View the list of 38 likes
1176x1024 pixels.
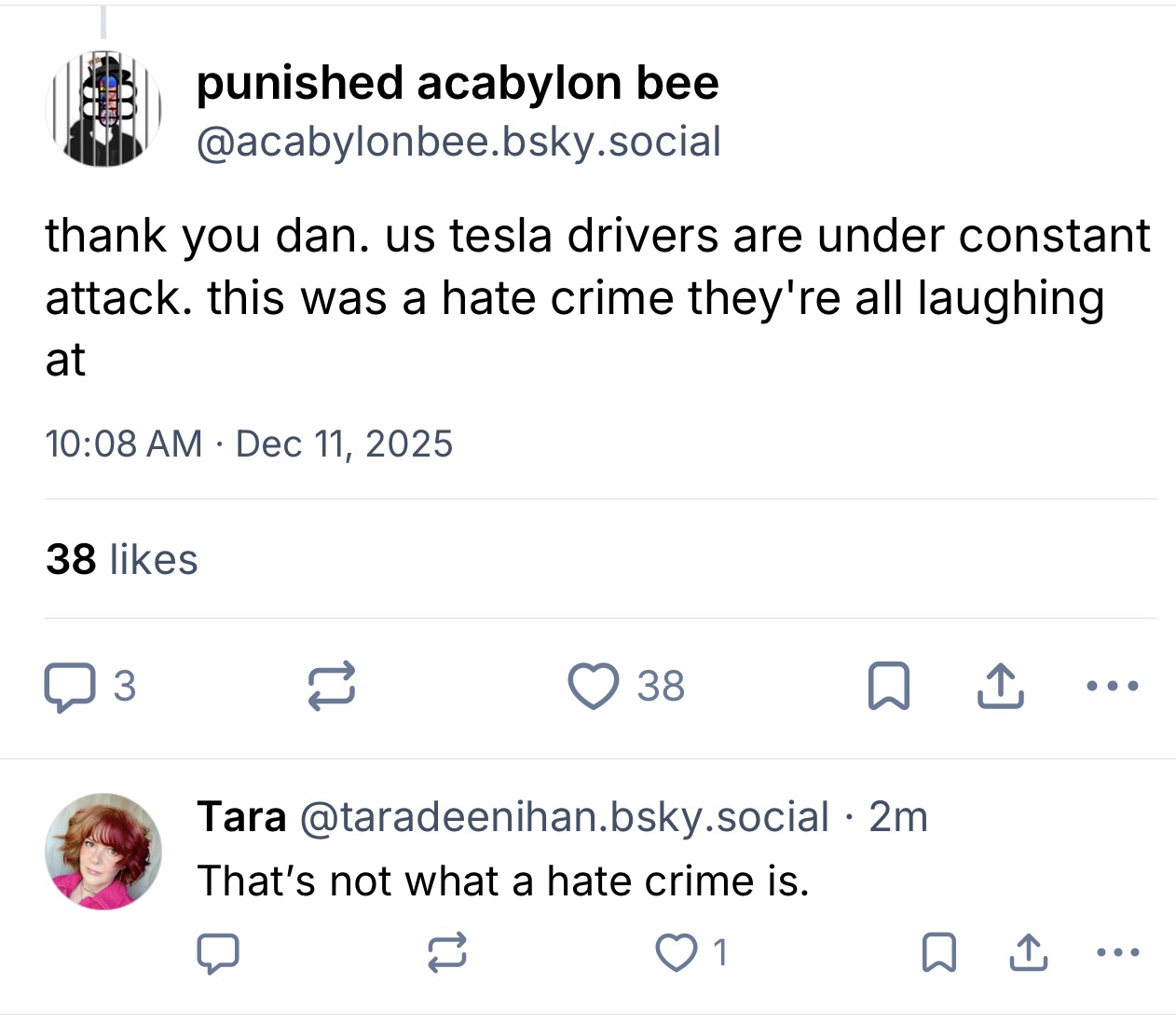122,559
